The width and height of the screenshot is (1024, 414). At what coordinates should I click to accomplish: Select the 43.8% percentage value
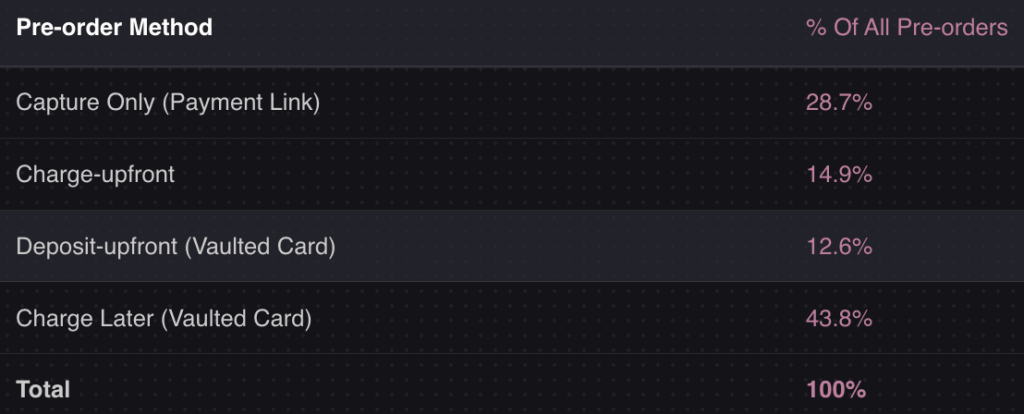(x=839, y=319)
